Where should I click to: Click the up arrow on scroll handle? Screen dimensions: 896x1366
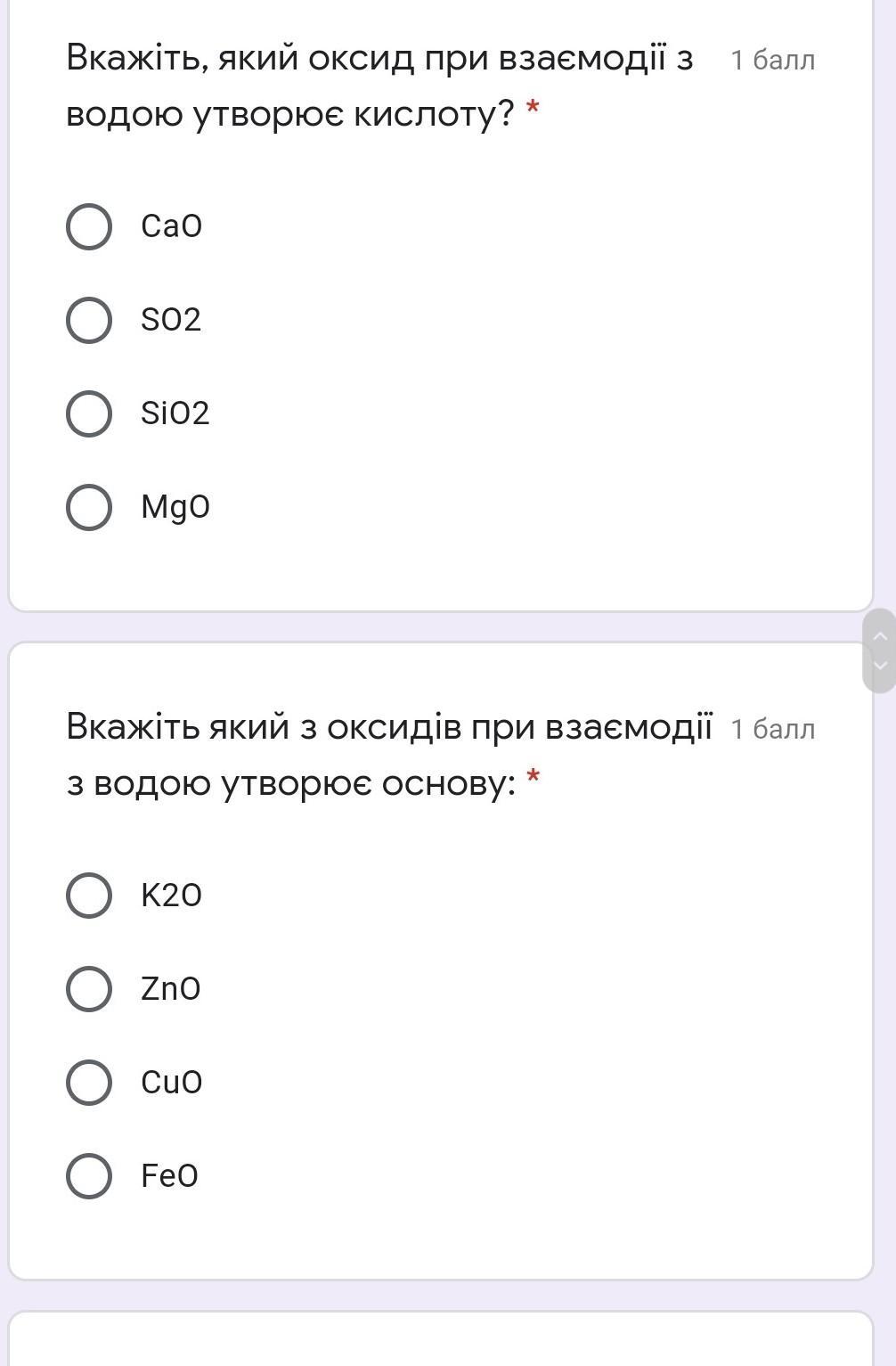click(880, 635)
